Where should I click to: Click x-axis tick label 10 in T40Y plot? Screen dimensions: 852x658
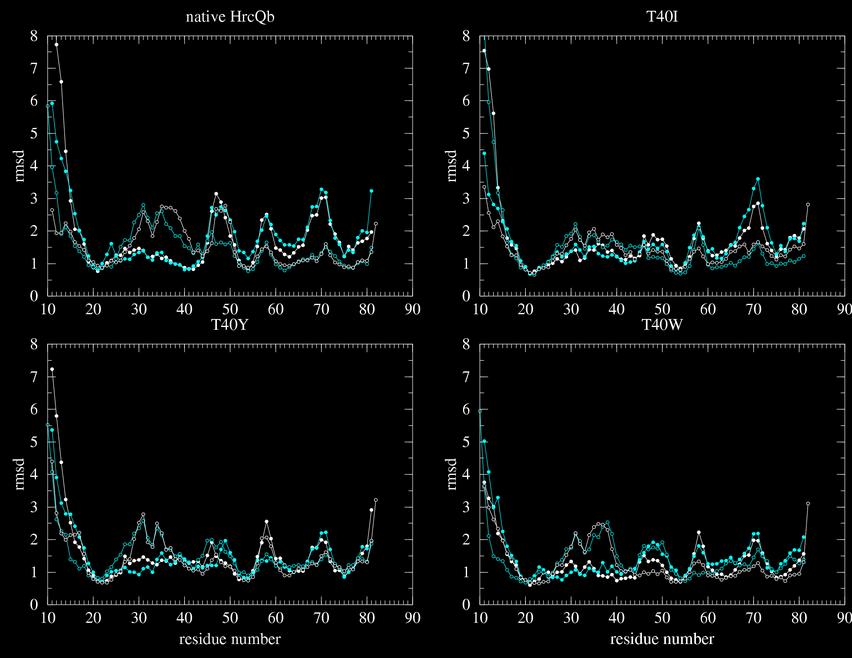47,617
